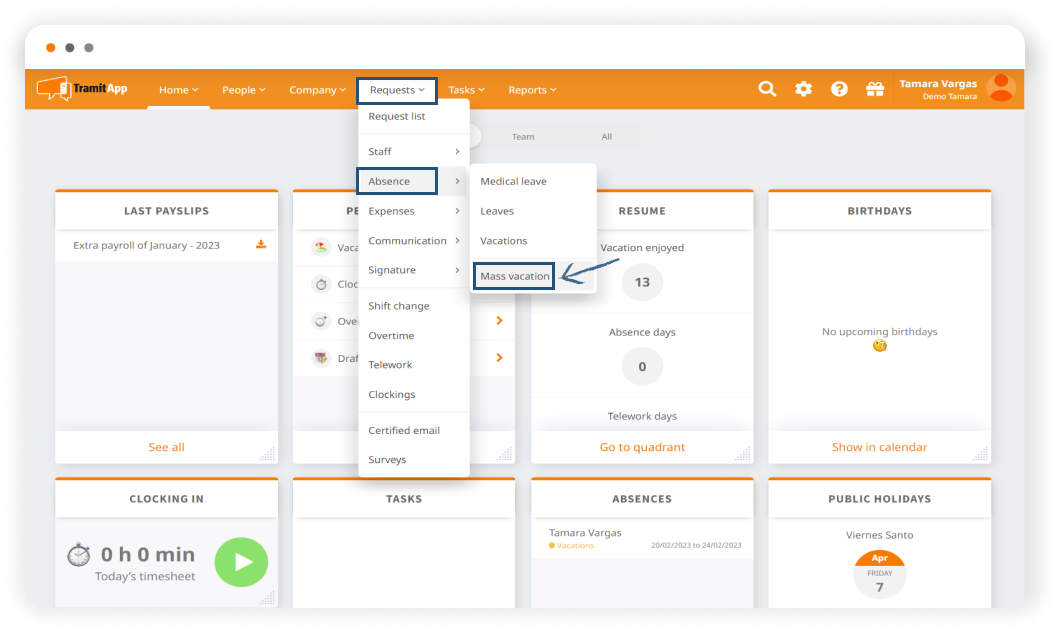The height and width of the screenshot is (633, 1061).
Task: Expand the Expenses submenu
Action: click(413, 211)
